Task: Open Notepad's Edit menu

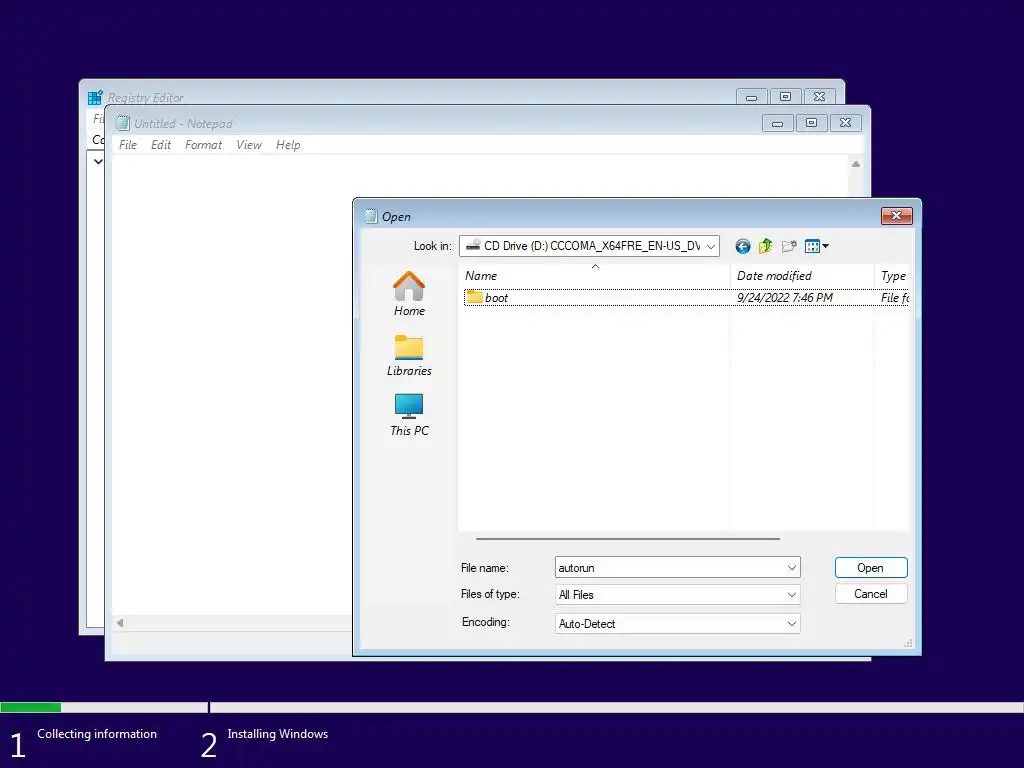Action: click(161, 145)
